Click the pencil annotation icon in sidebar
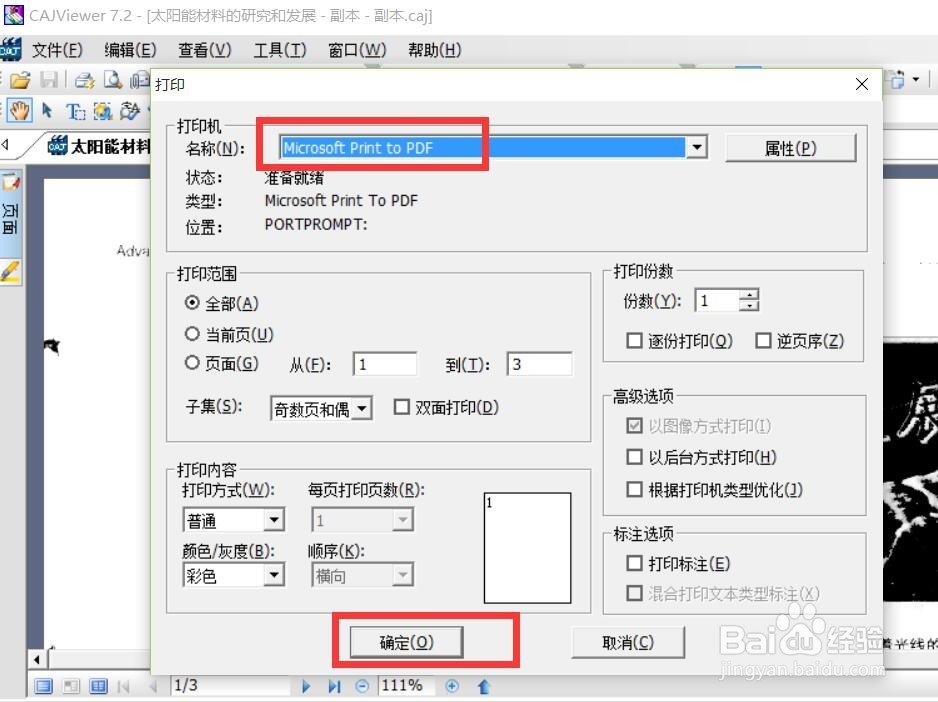Image resolution: width=938 pixels, height=702 pixels. (x=10, y=271)
